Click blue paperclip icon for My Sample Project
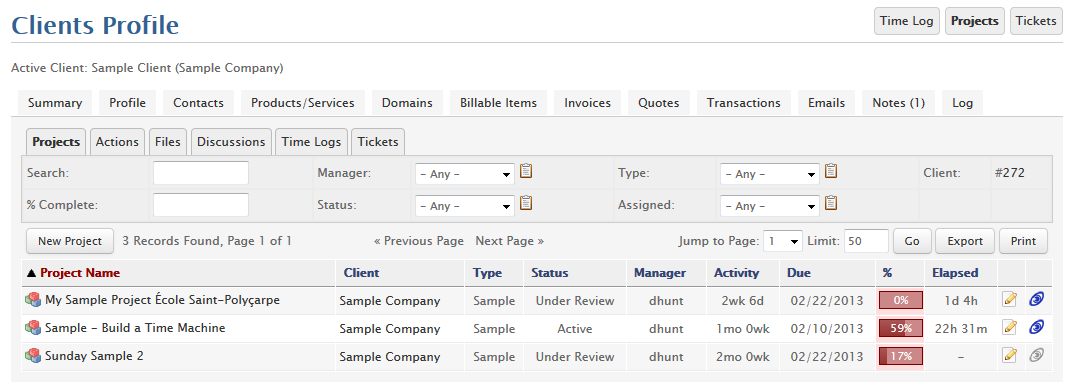This screenshot has height=390, width=1067. [1037, 299]
